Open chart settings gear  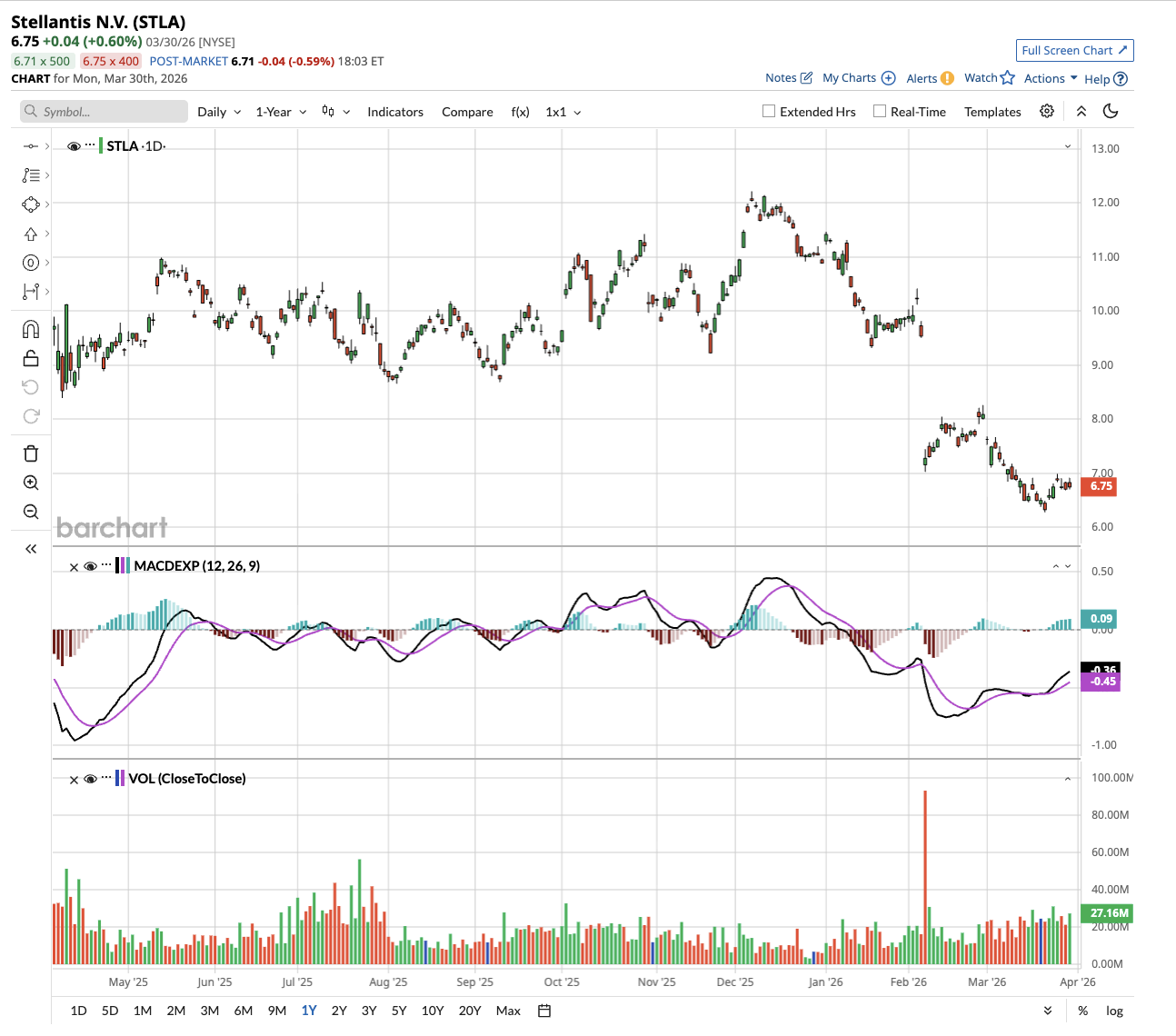coord(1047,111)
